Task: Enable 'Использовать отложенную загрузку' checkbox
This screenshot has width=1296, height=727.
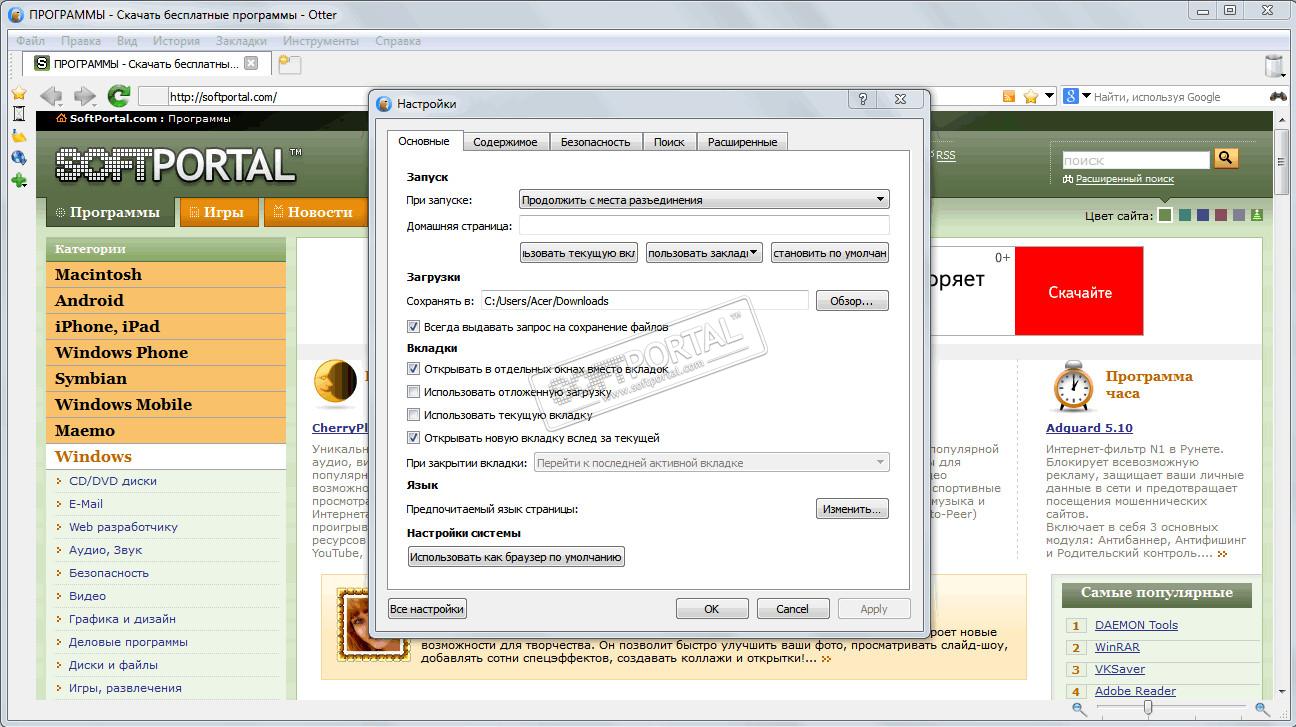Action: point(414,392)
